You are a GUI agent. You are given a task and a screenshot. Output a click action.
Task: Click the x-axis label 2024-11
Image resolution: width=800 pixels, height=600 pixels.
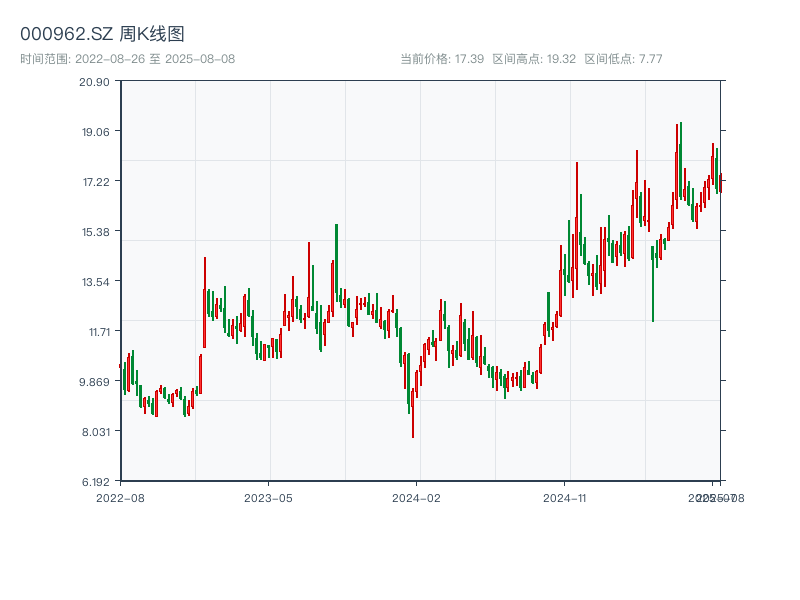(565, 498)
